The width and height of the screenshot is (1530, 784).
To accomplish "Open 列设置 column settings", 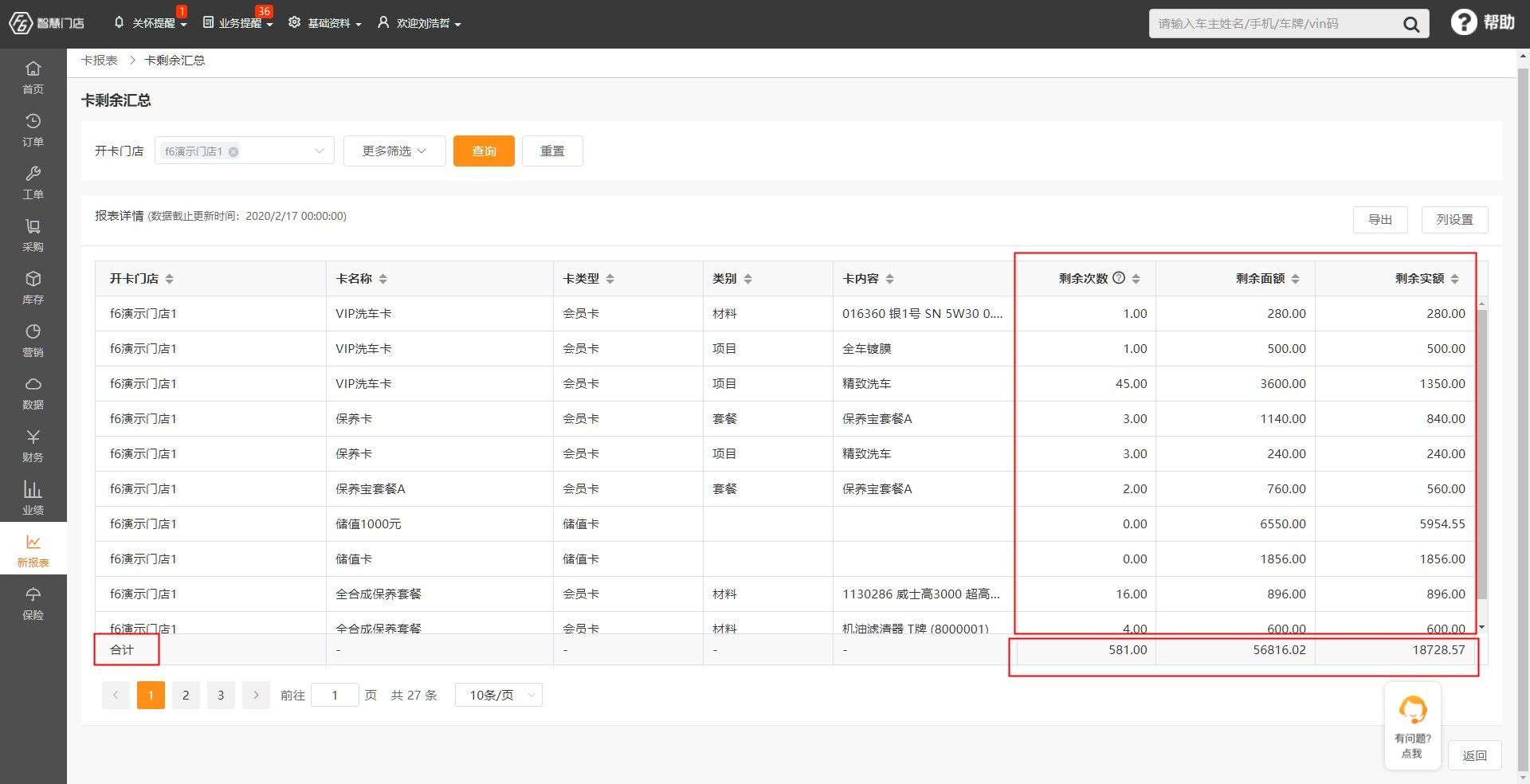I will click(x=1454, y=219).
